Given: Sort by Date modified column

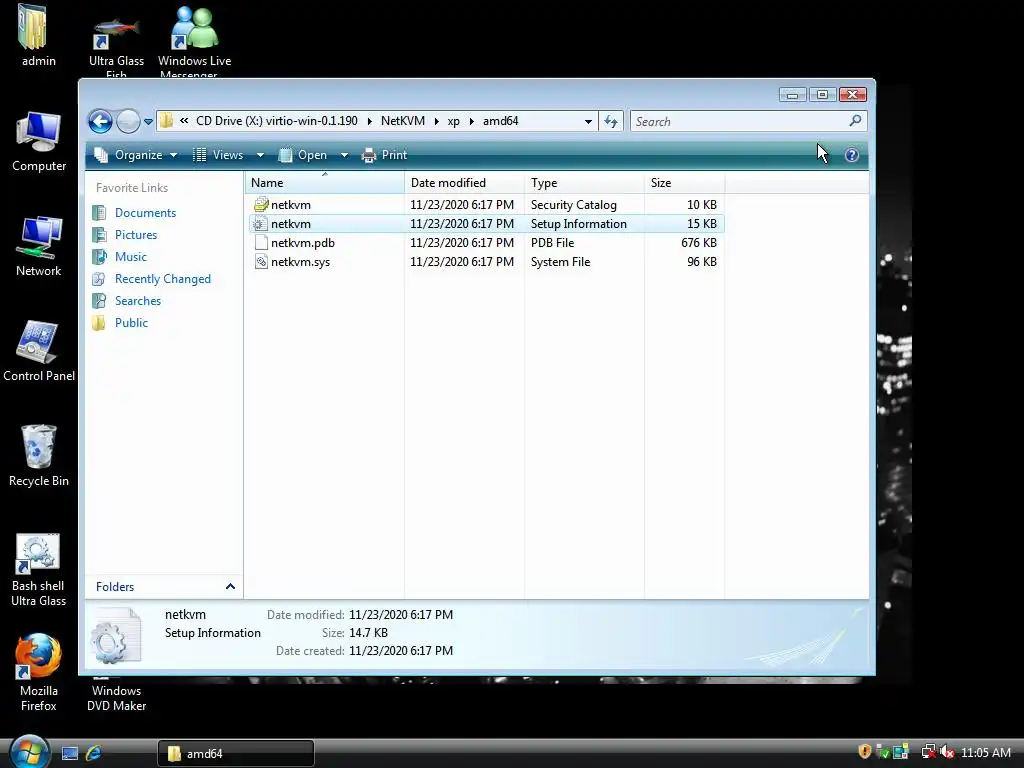Looking at the screenshot, I should (464, 183).
